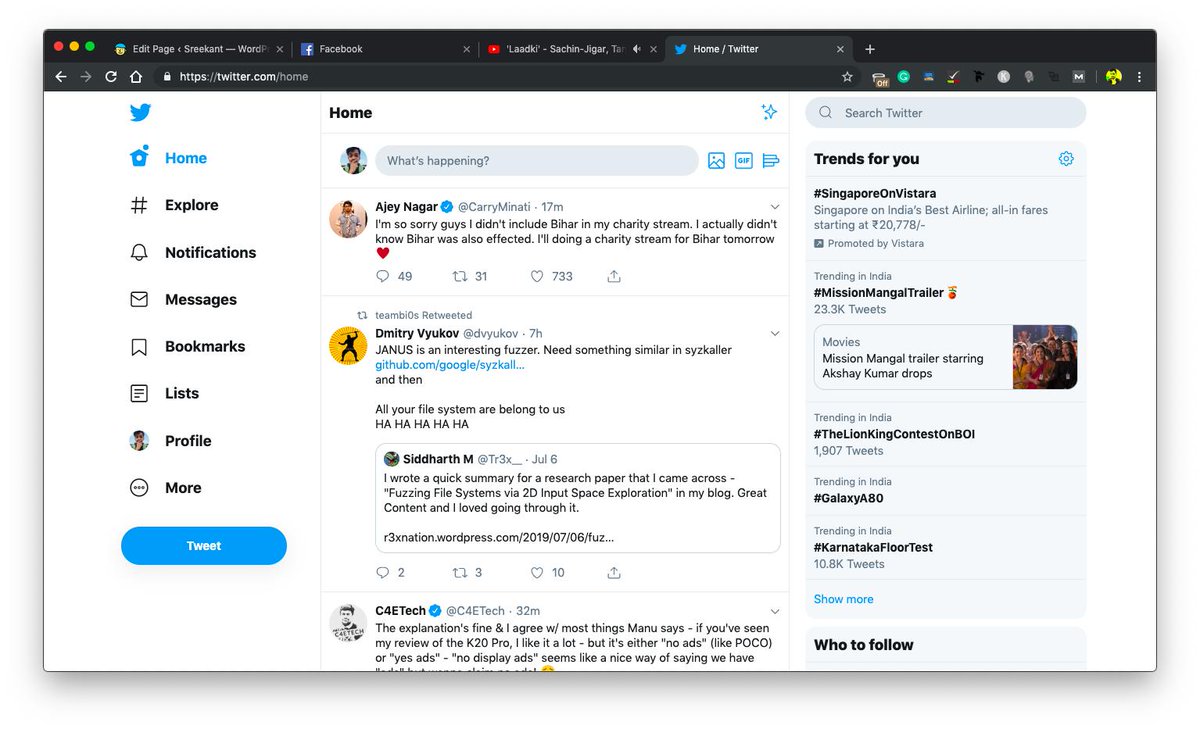Open the More menu in the sidebar
The height and width of the screenshot is (729, 1200).
coord(166,487)
